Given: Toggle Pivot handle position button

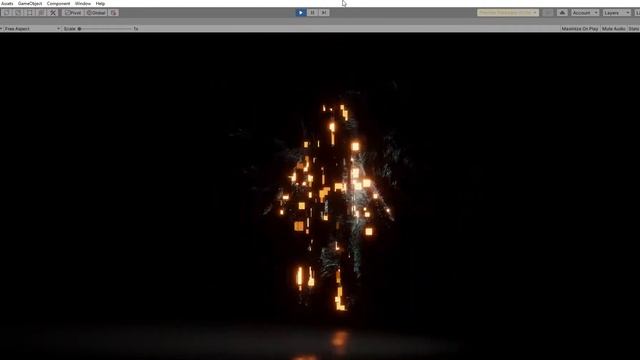Looking at the screenshot, I should pyautogui.click(x=73, y=13).
